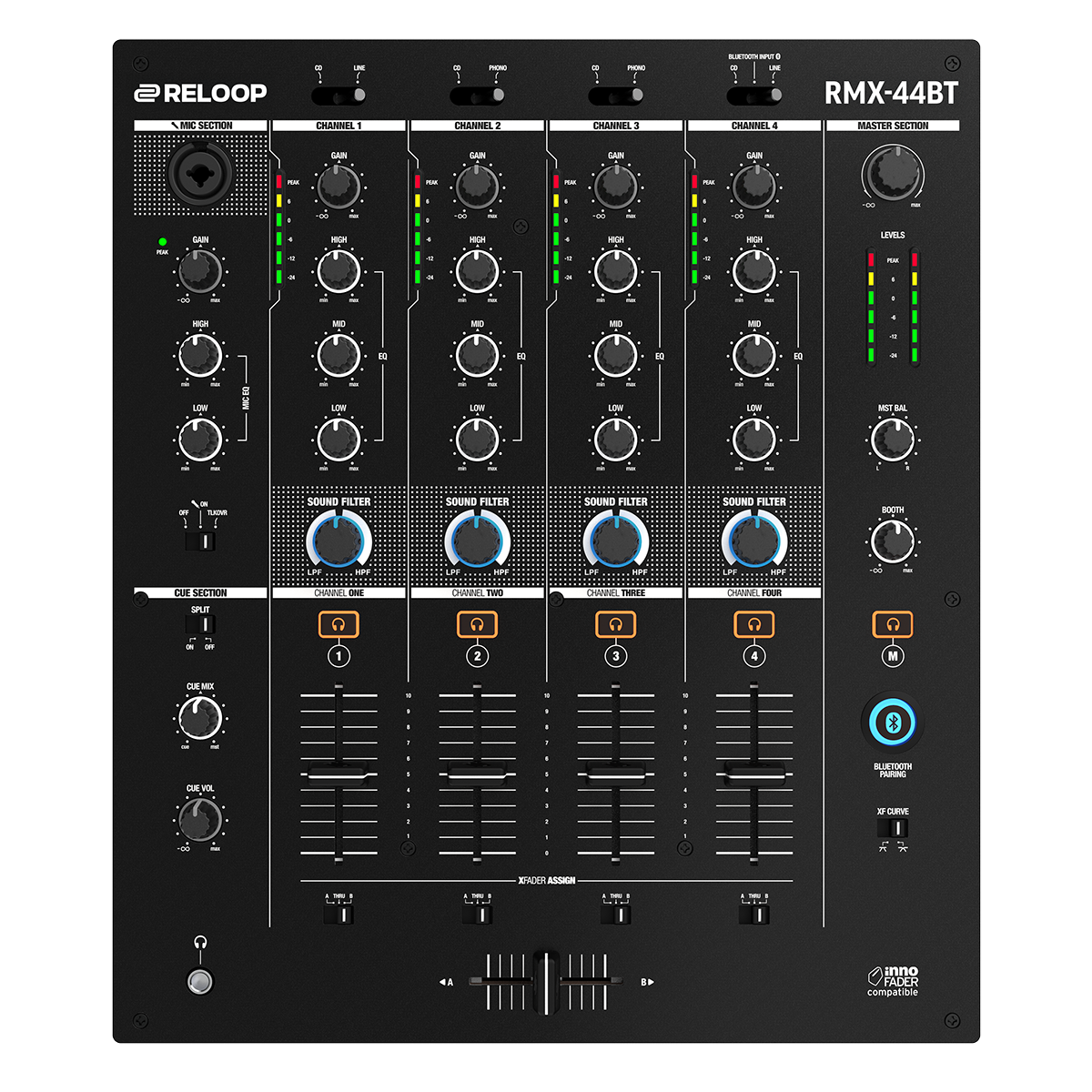Click the Mic High EQ knob

(200, 356)
